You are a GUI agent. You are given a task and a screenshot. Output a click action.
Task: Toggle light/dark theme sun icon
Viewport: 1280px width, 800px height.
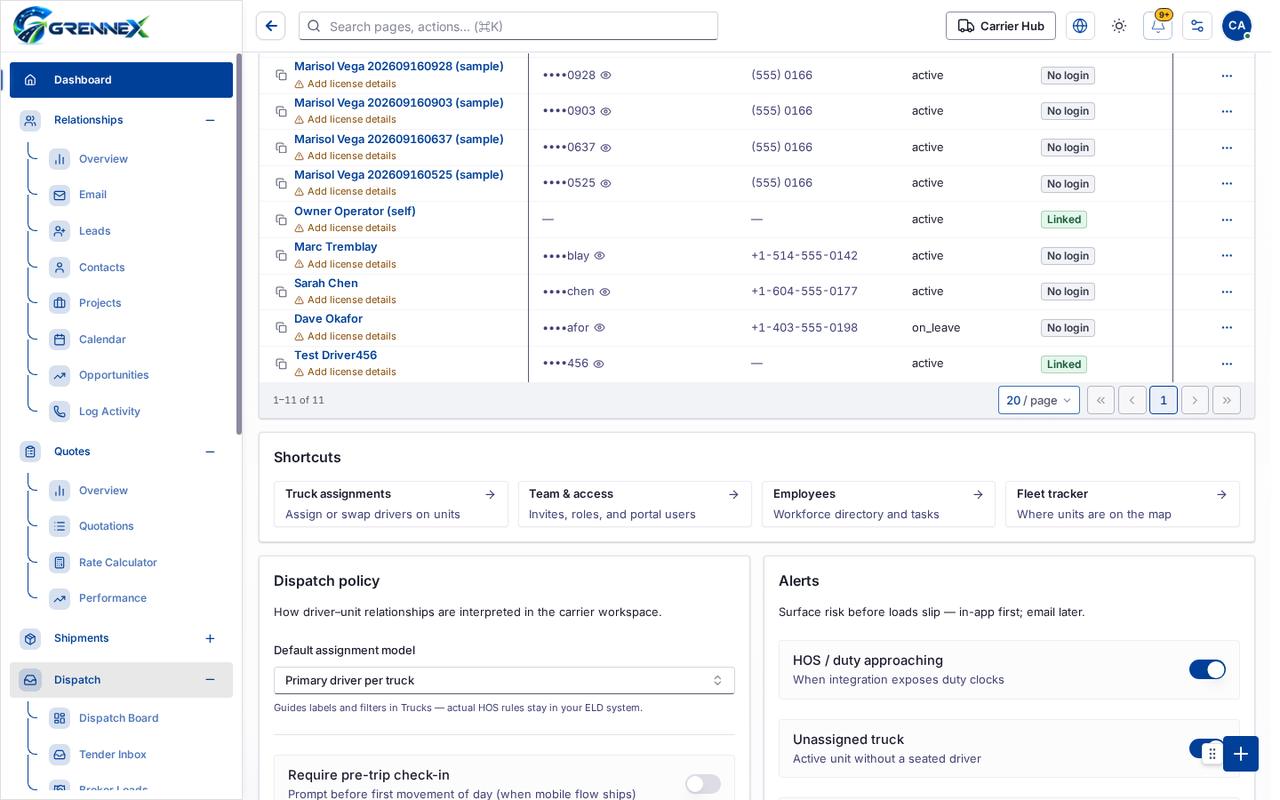click(x=1119, y=26)
